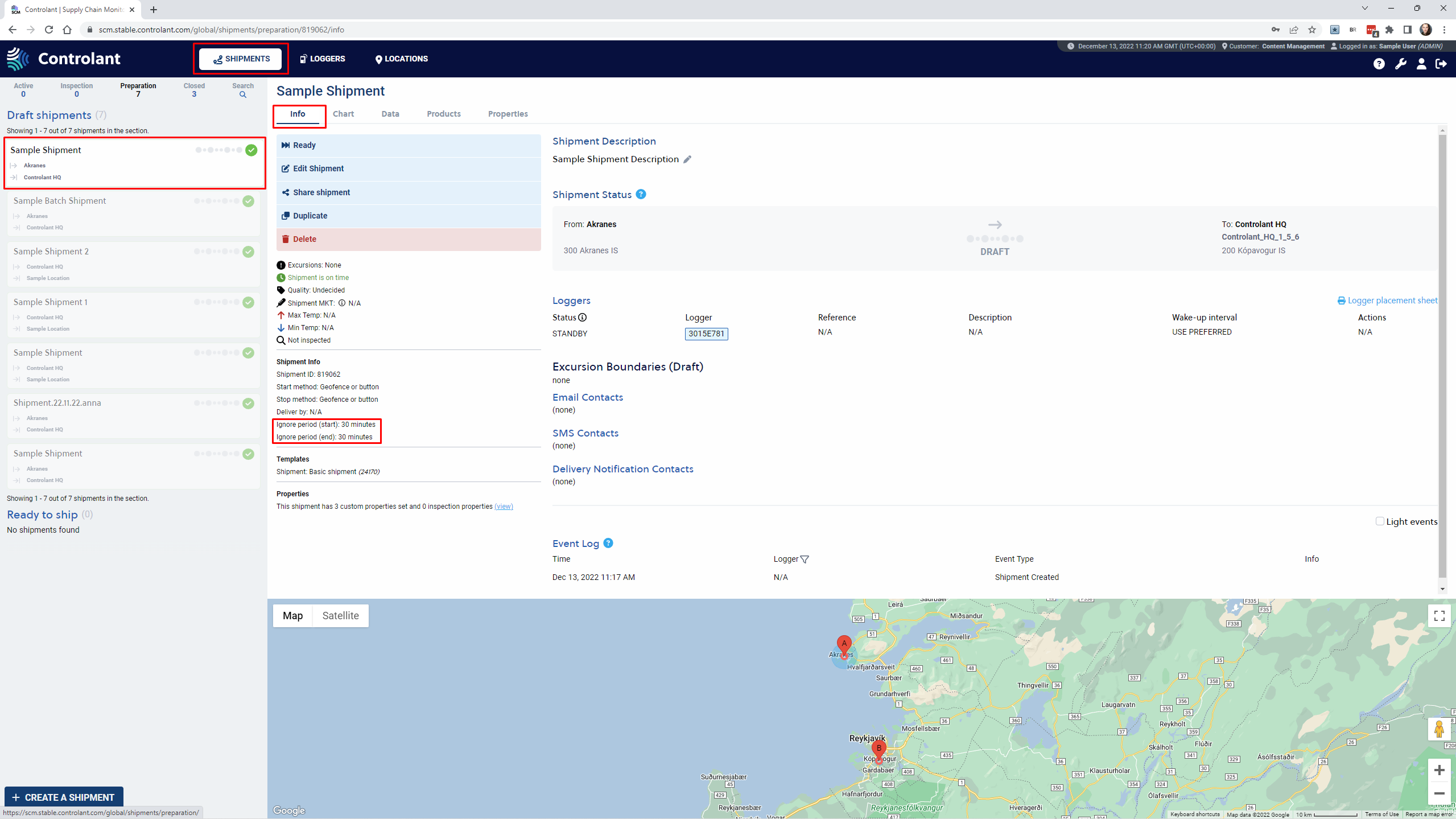Click the logout icon in header
The height and width of the screenshot is (819, 1456).
point(1441,64)
